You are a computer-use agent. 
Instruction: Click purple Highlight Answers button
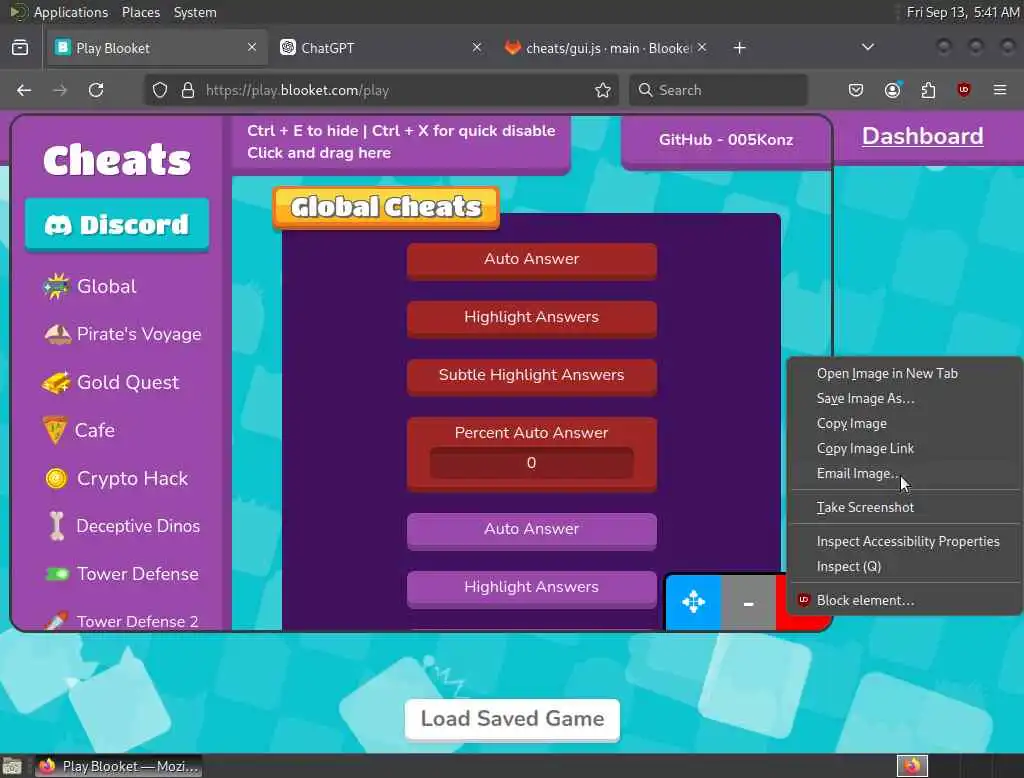532,589
